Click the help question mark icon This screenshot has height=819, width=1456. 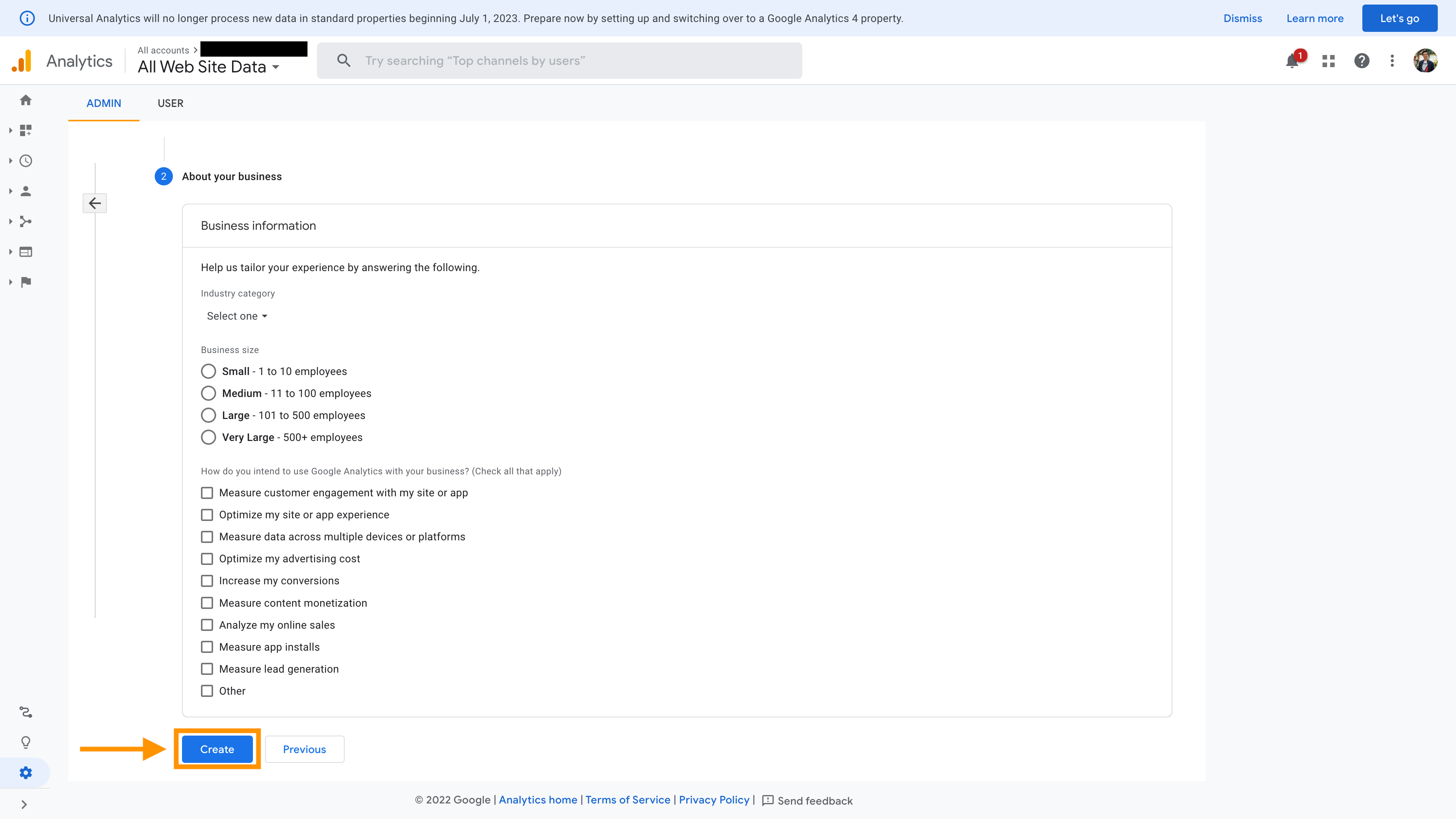(x=1362, y=61)
